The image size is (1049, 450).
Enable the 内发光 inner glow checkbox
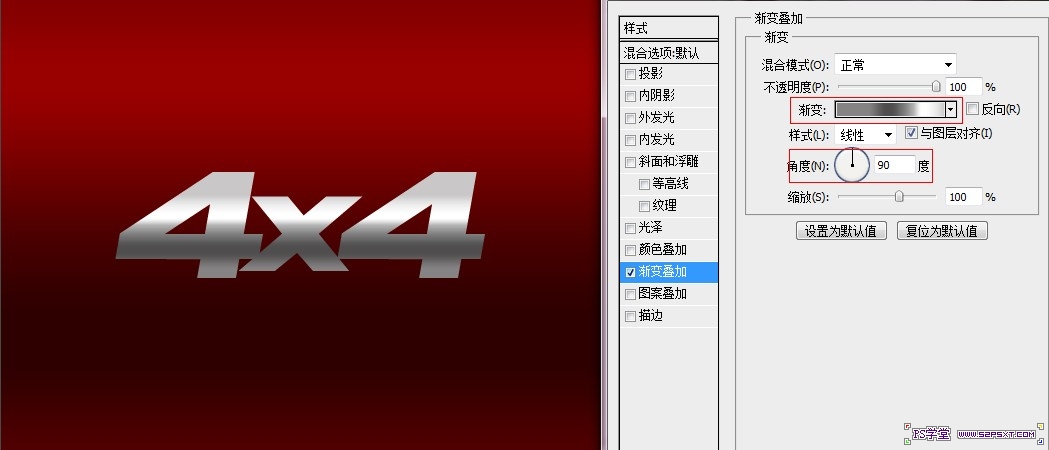[630, 140]
